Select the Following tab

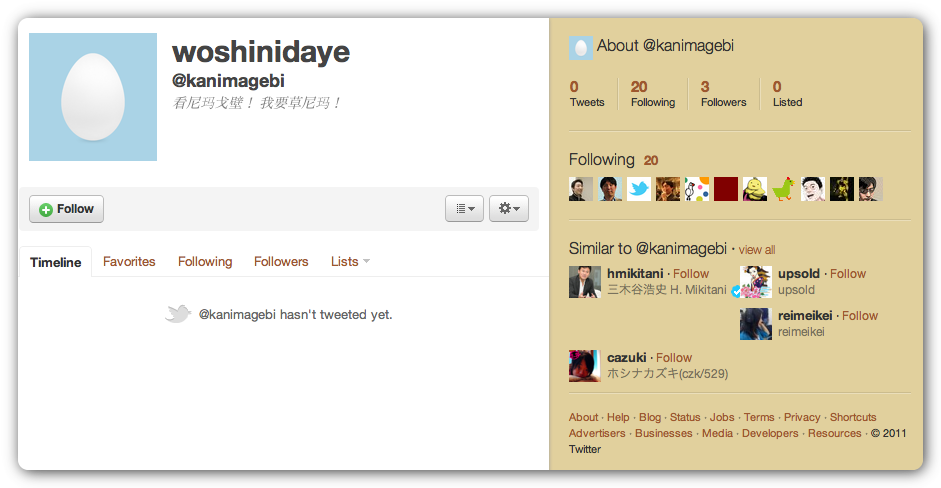click(205, 262)
